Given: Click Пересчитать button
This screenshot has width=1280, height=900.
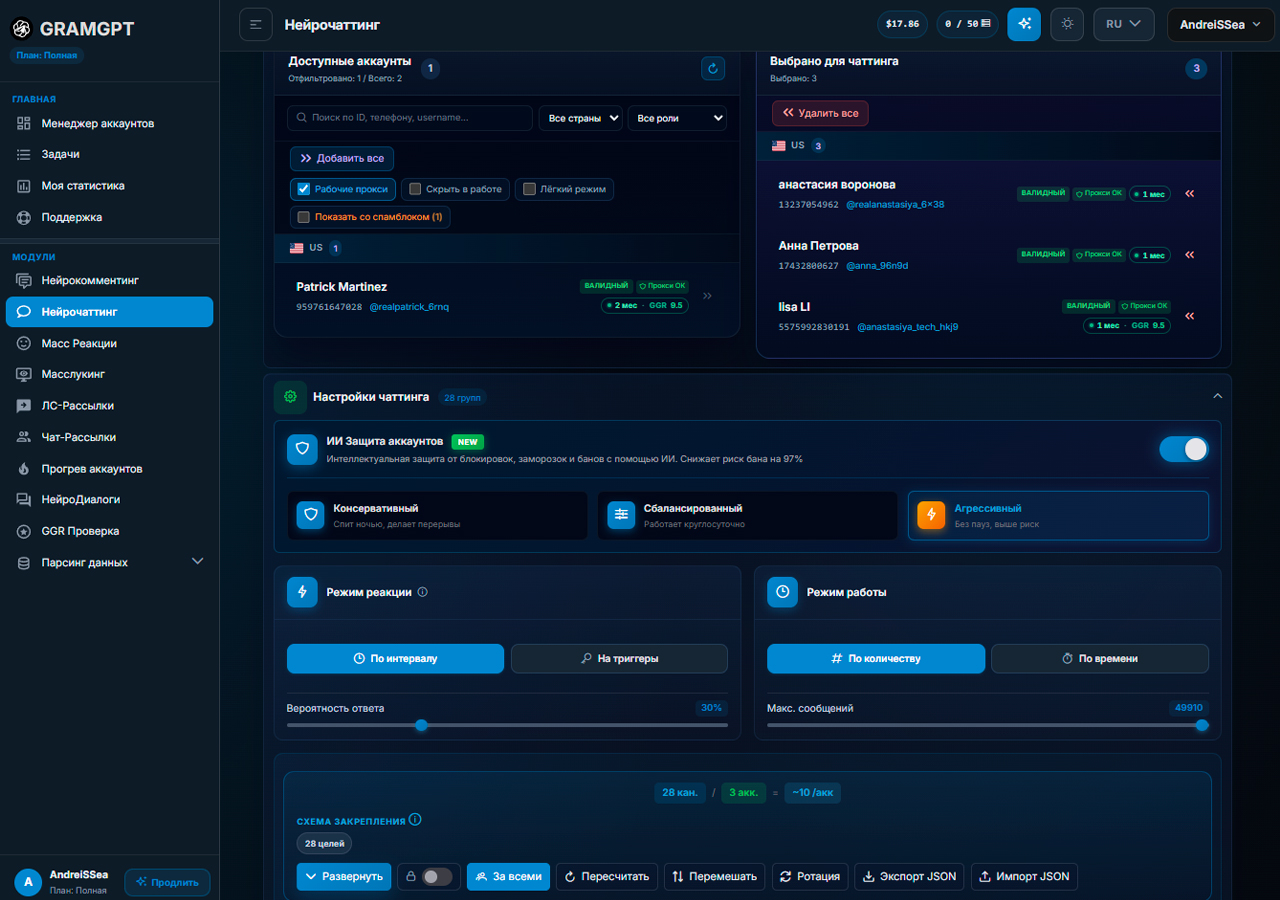Looking at the screenshot, I should click(x=607, y=876).
